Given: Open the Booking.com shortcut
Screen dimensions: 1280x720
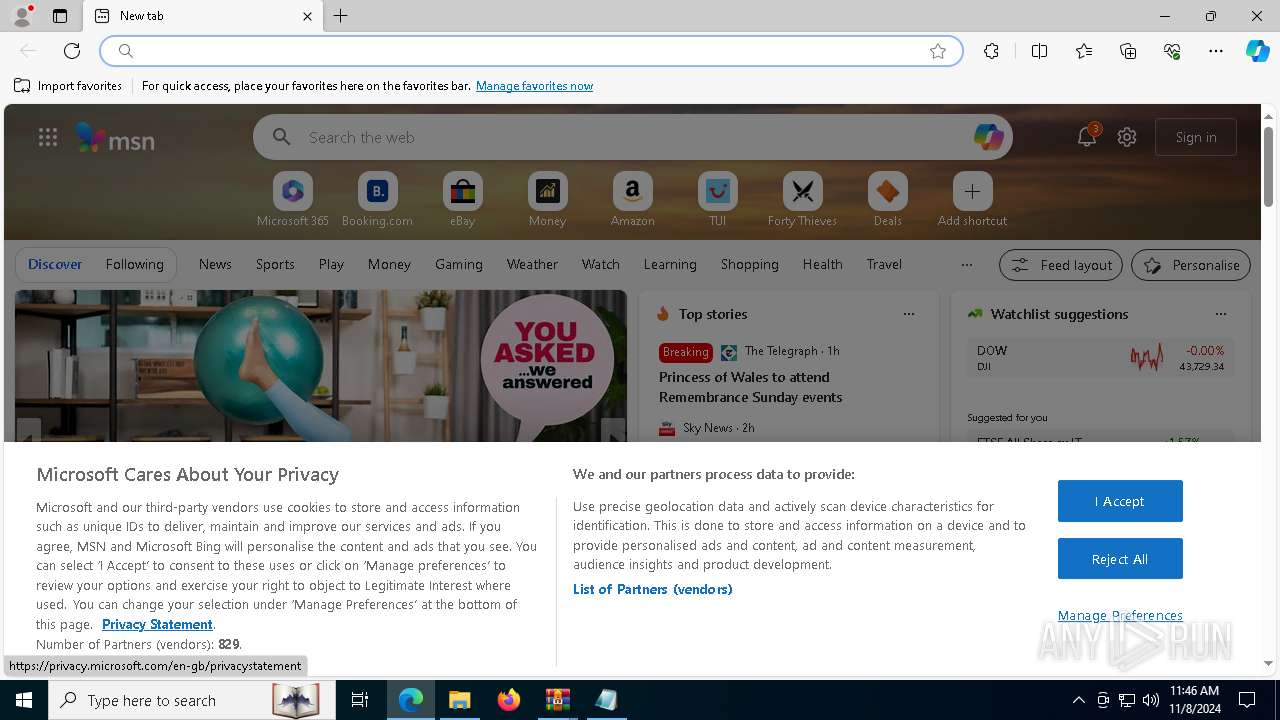Looking at the screenshot, I should pyautogui.click(x=377, y=199).
